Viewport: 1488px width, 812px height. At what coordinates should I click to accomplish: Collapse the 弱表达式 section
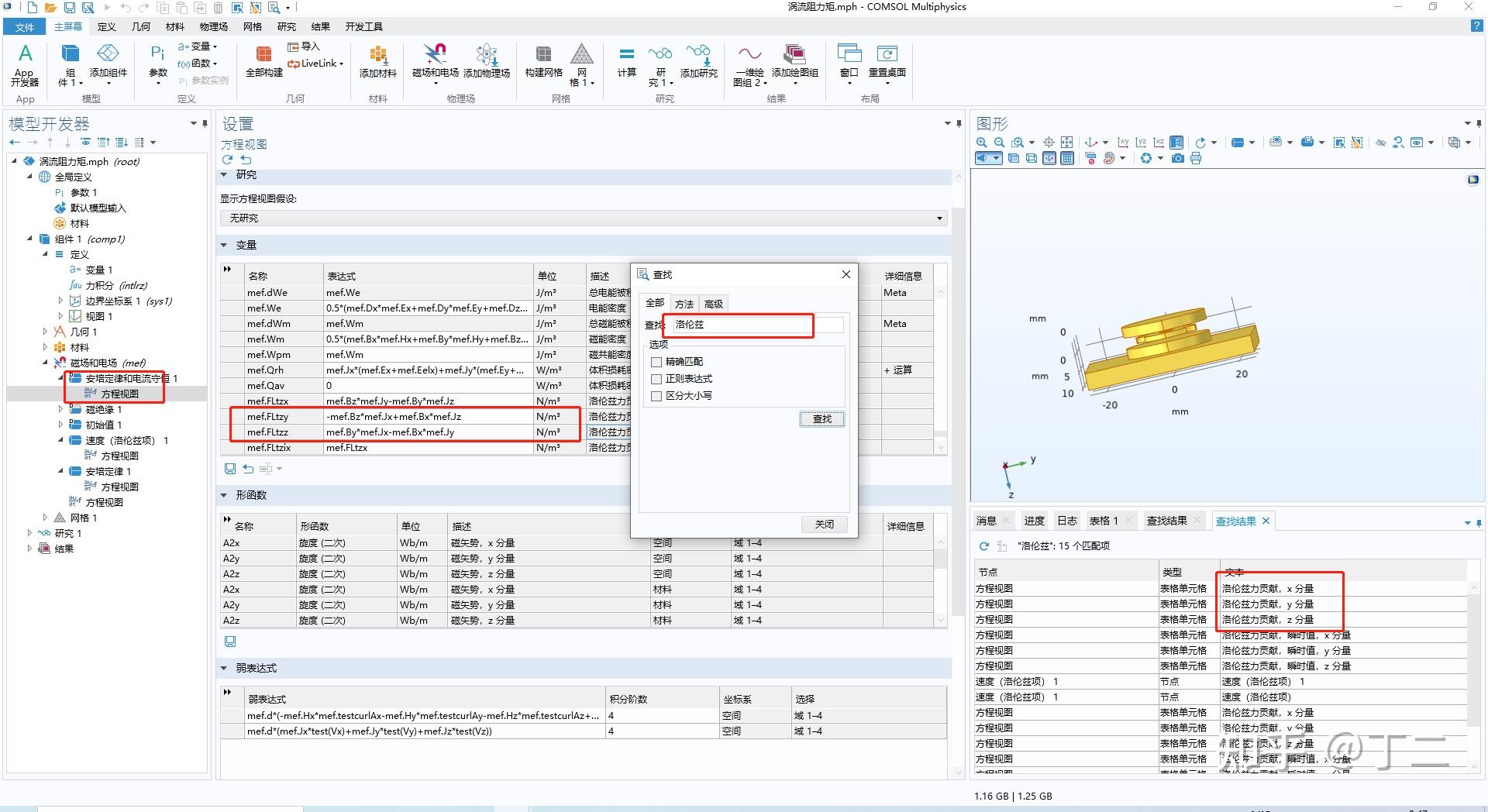224,668
